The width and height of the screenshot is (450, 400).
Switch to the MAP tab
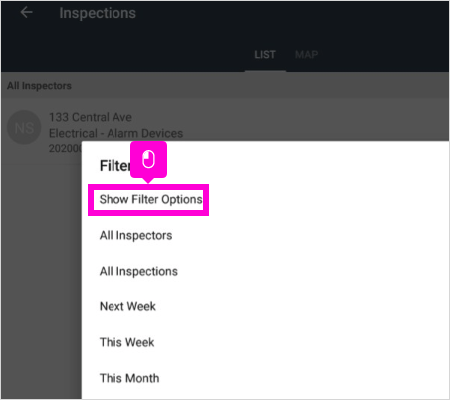(306, 55)
